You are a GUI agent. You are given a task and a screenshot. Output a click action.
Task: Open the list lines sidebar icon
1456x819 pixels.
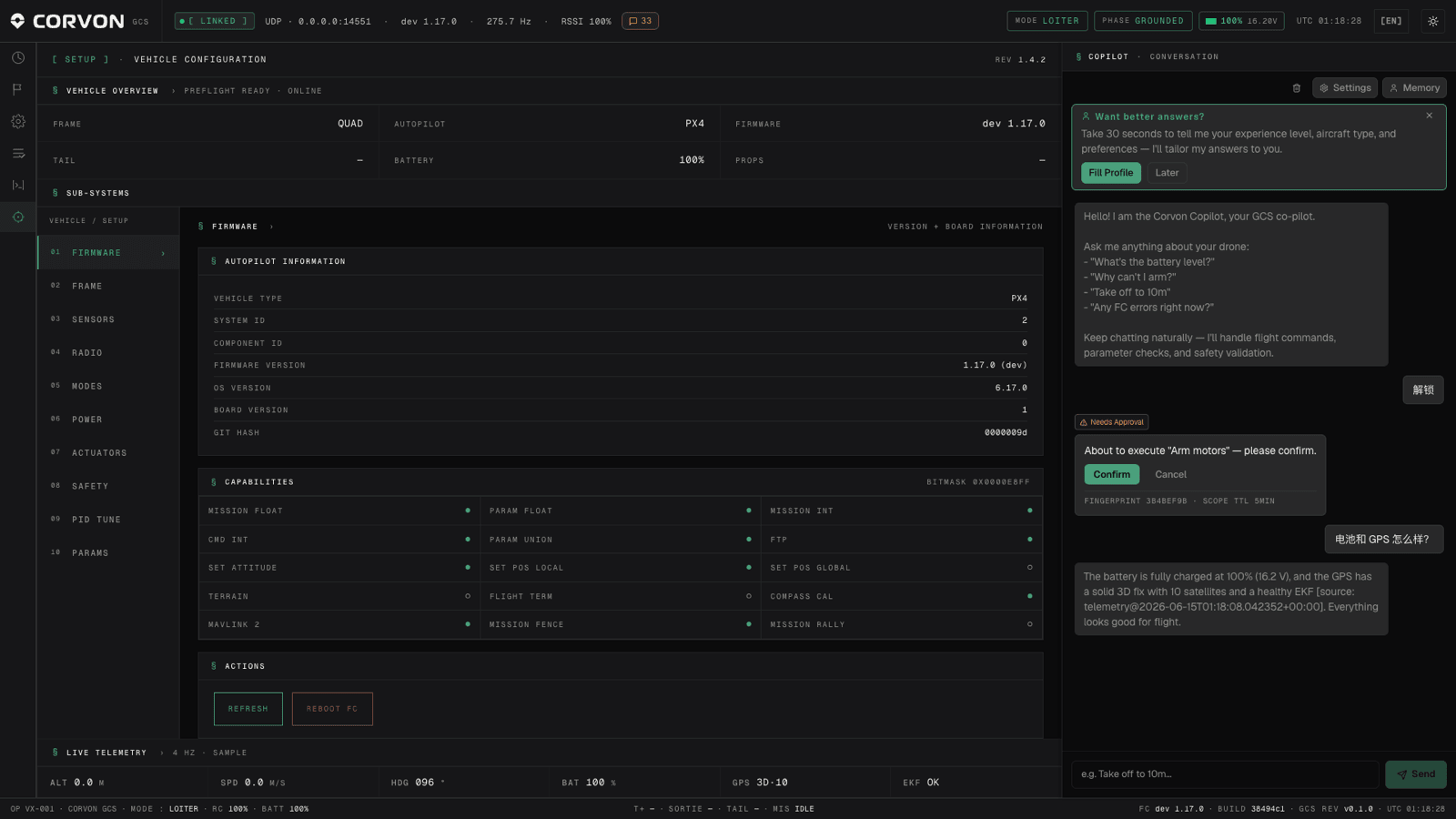pyautogui.click(x=18, y=153)
